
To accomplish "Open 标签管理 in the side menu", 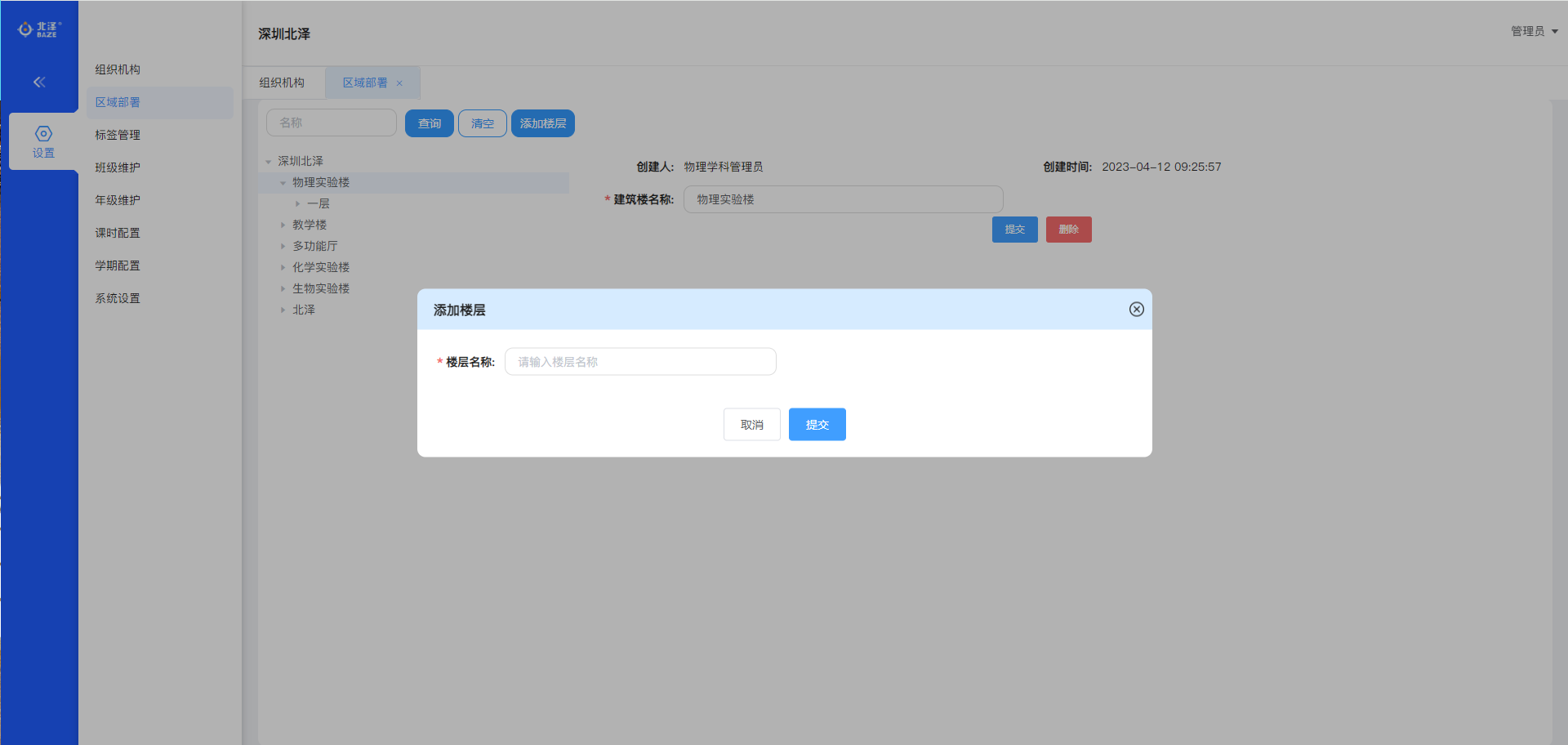I will coord(118,135).
